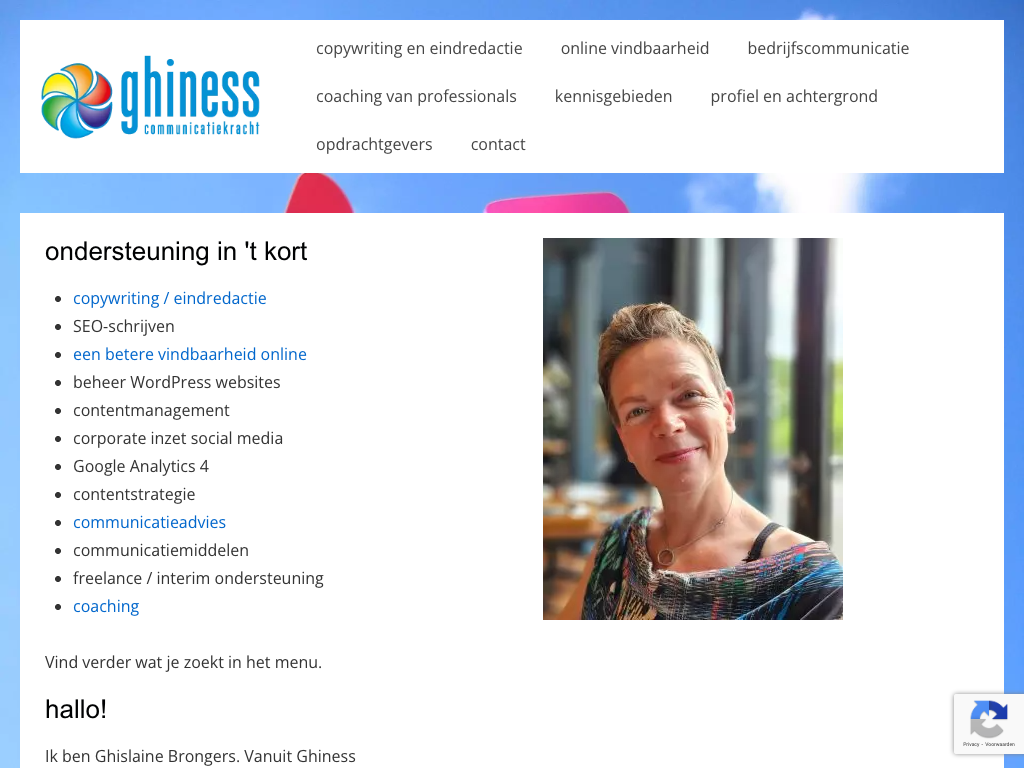This screenshot has width=1024, height=768.
Task: Open the 'profiel en achtergrond' menu item
Action: coord(793,97)
